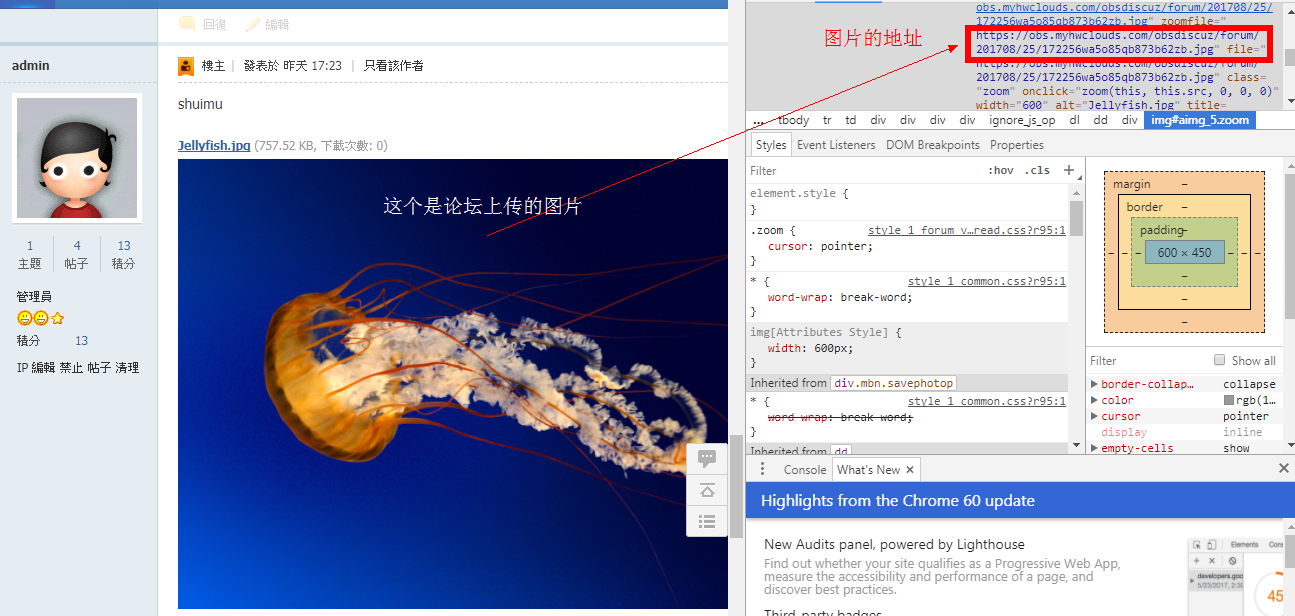
Task: Select dd in the DOM breadcrumb
Action: [x=1100, y=120]
